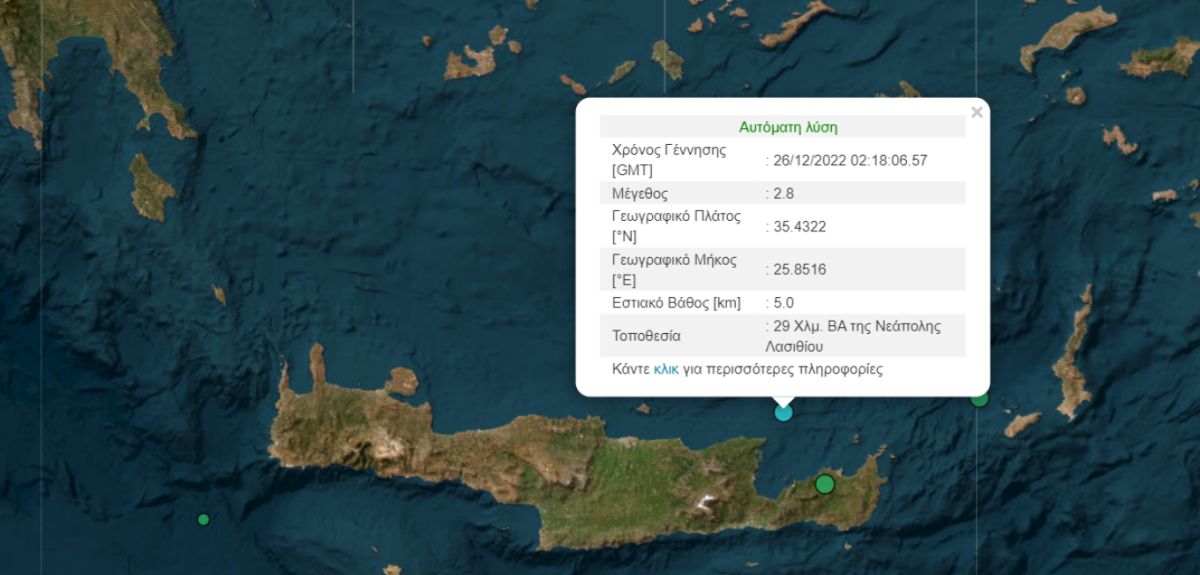Click the timestamp value 26/12/2022 02:18:06.57

tap(850, 159)
